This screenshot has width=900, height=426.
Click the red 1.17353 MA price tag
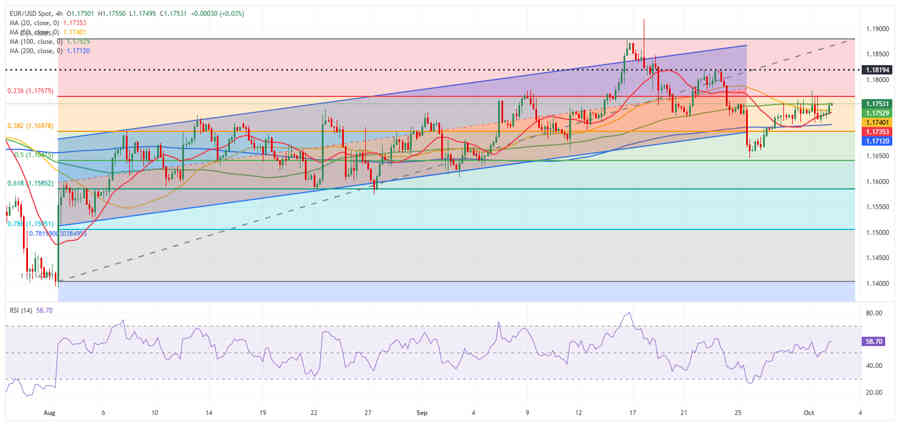coord(877,132)
